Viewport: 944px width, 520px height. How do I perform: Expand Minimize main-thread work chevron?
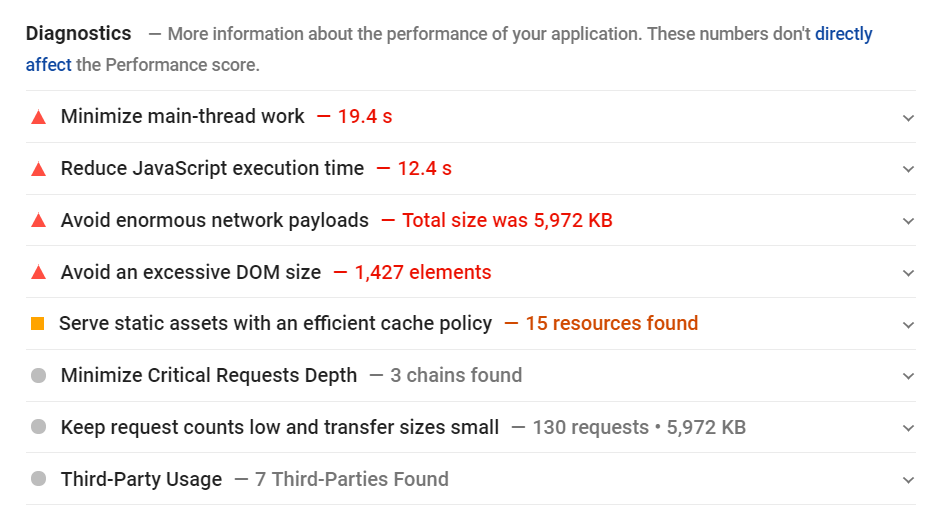[908, 118]
